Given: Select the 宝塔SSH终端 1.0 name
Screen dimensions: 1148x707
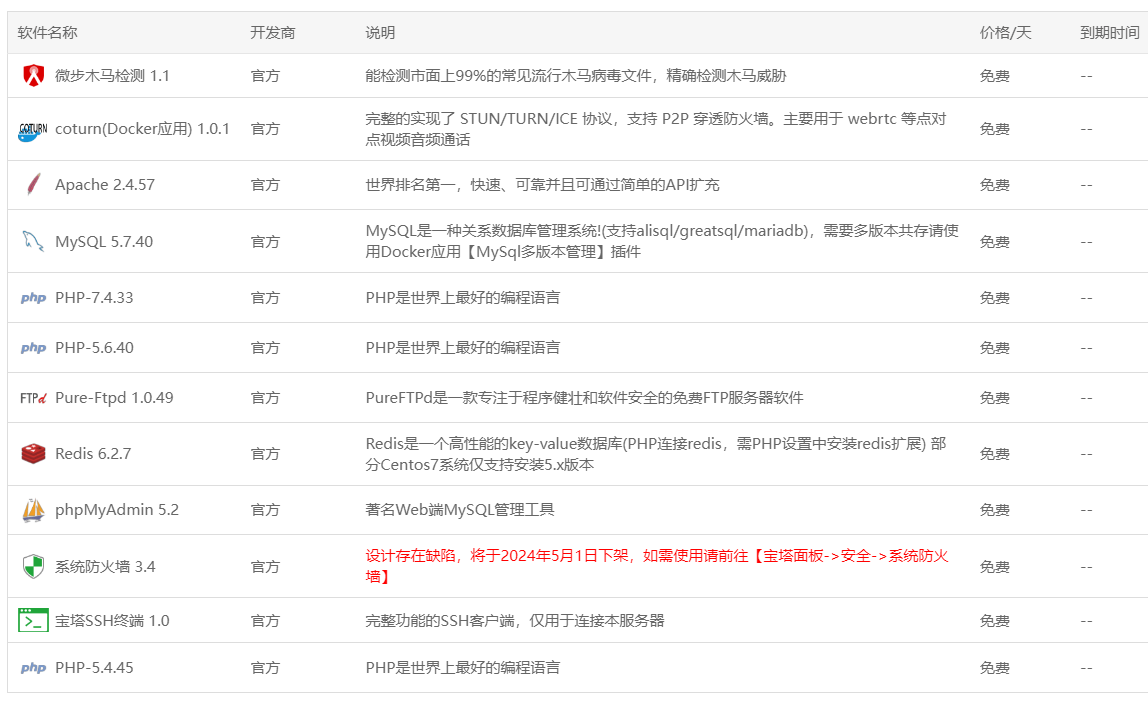Looking at the screenshot, I should point(112,621).
